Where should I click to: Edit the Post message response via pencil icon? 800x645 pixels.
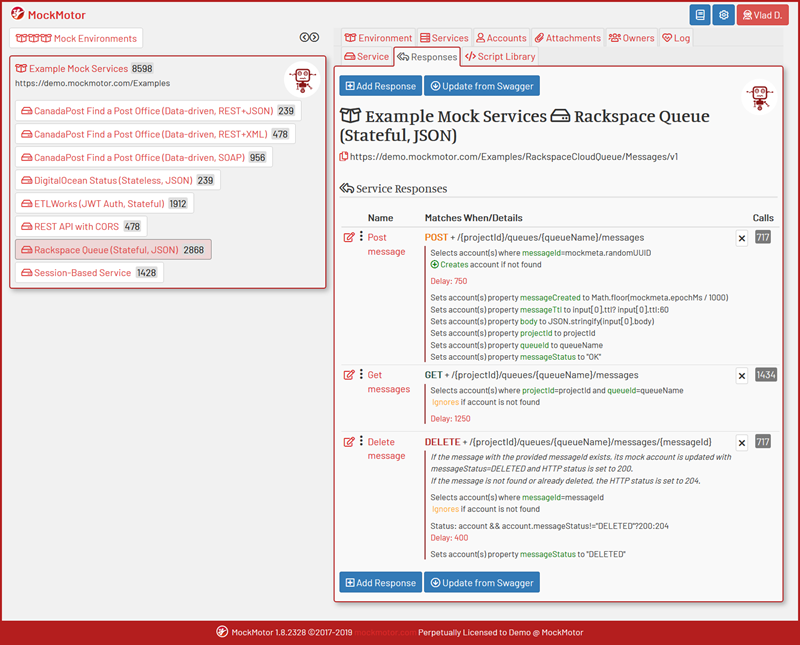pos(347,237)
